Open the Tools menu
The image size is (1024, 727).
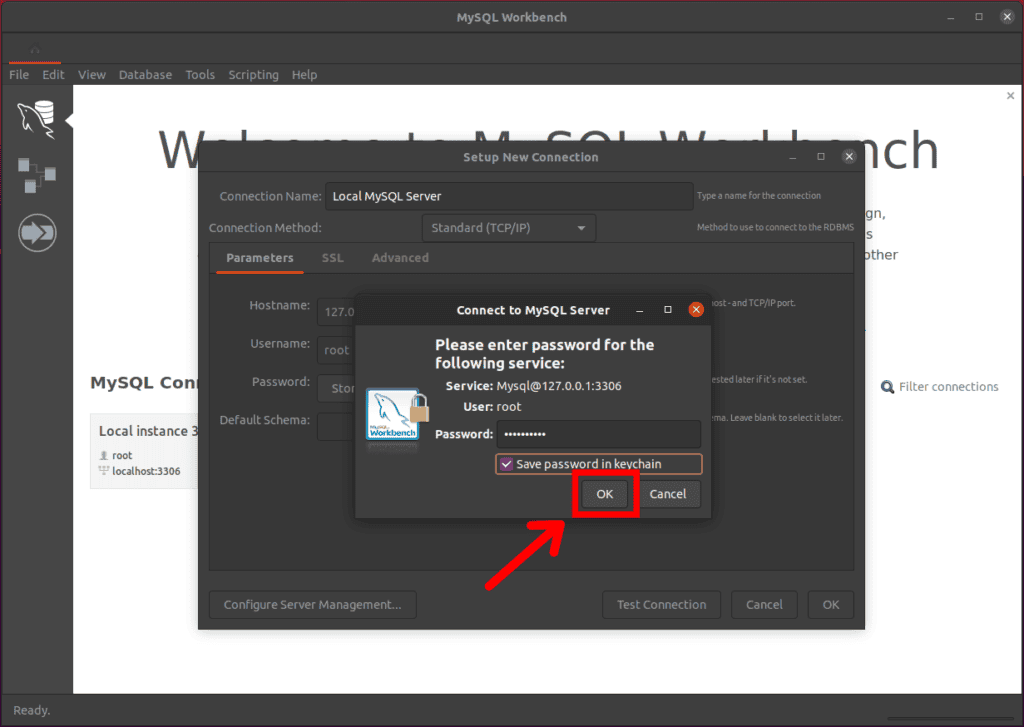(x=200, y=74)
